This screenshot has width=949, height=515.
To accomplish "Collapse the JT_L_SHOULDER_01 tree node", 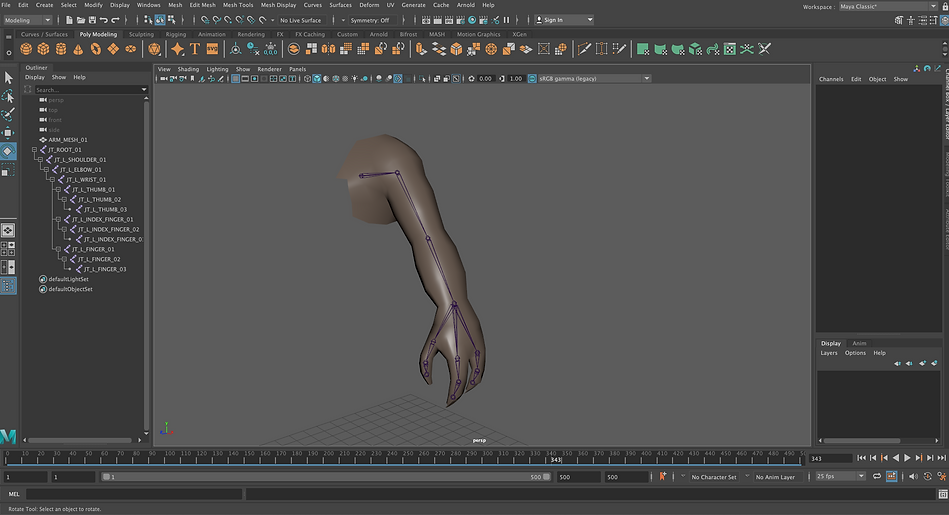I will [x=41, y=160].
